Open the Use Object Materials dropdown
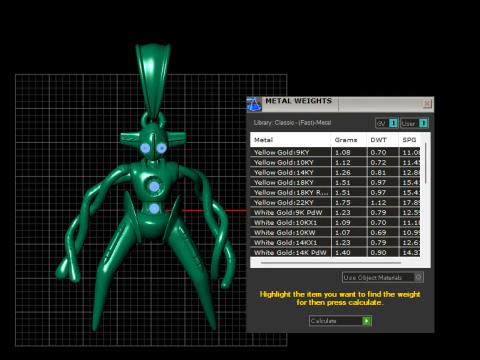This screenshot has width=480, height=360. (383, 277)
